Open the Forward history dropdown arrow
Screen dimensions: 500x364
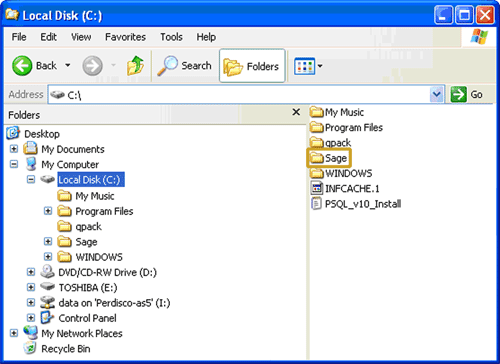pos(113,65)
